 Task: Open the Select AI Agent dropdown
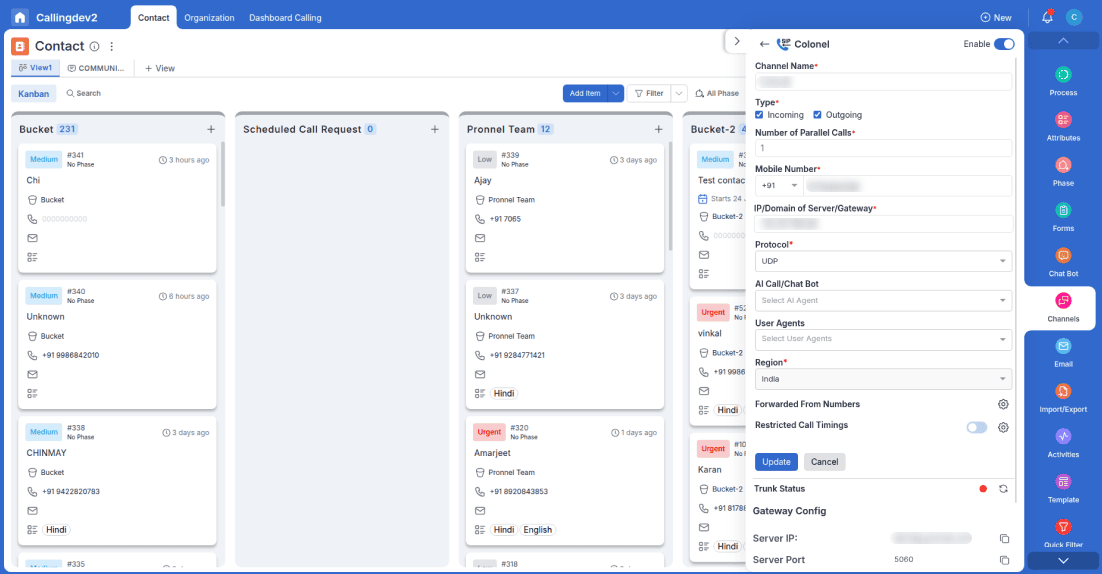click(x=883, y=300)
